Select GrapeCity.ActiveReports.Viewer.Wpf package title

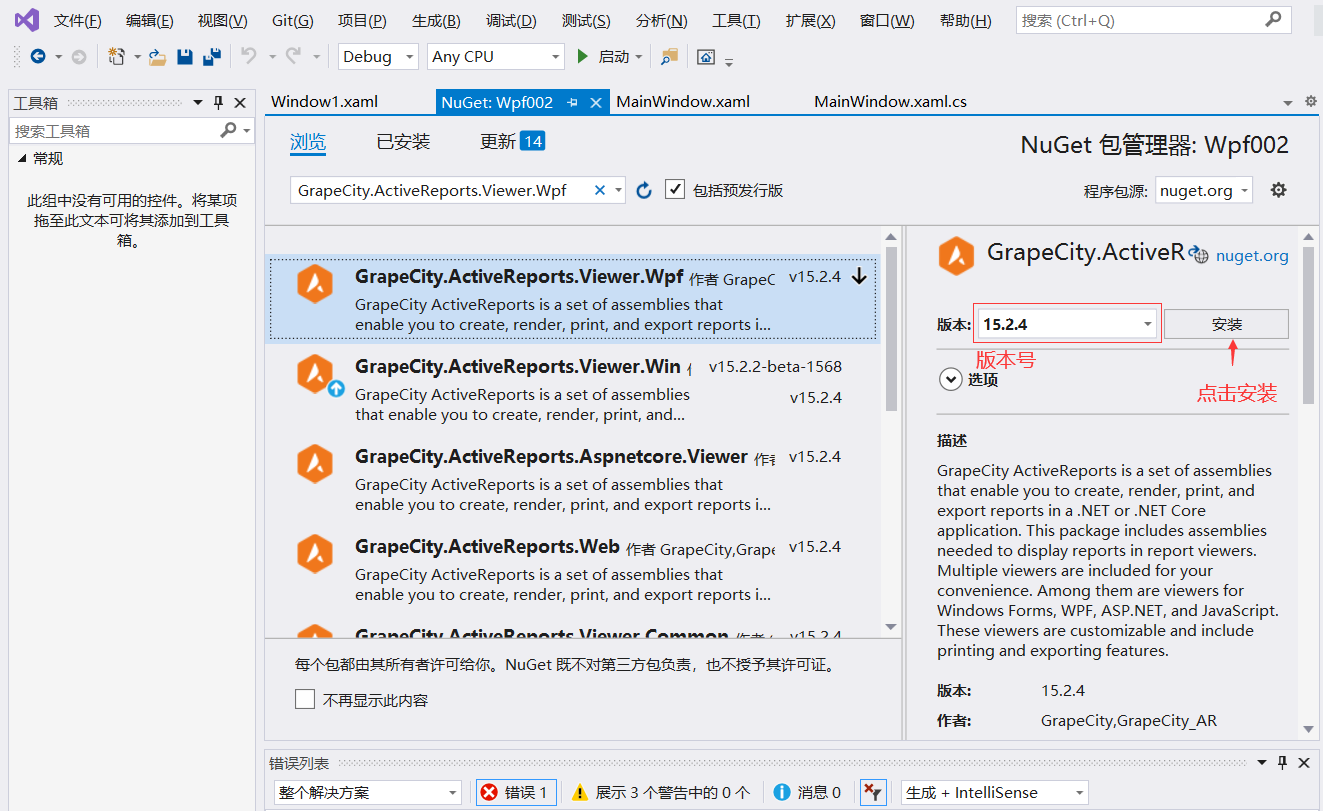(519, 276)
